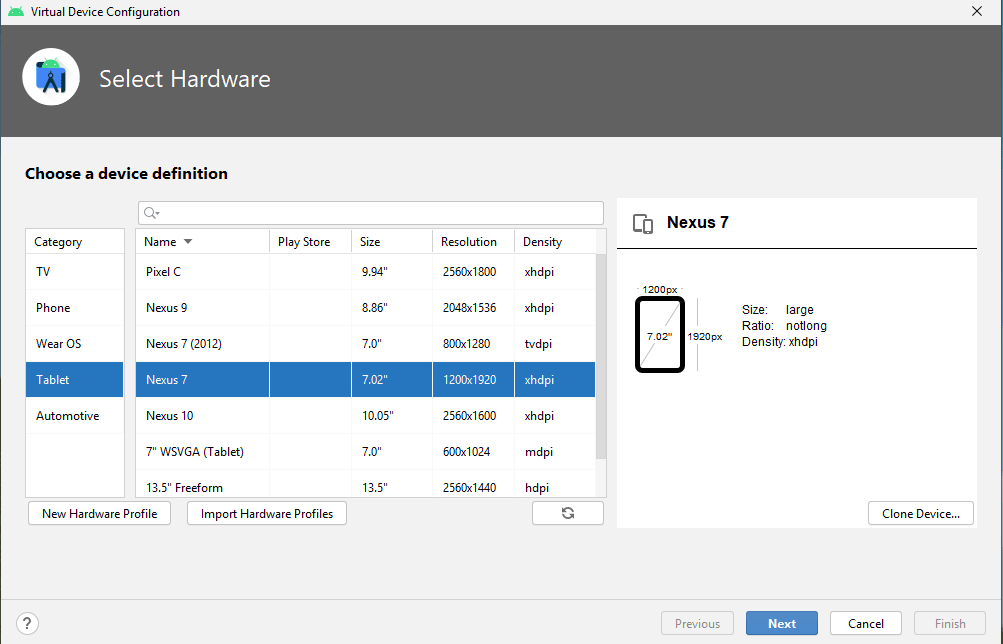The width and height of the screenshot is (1003, 644).
Task: Select the Pixel C device row
Action: (x=365, y=272)
